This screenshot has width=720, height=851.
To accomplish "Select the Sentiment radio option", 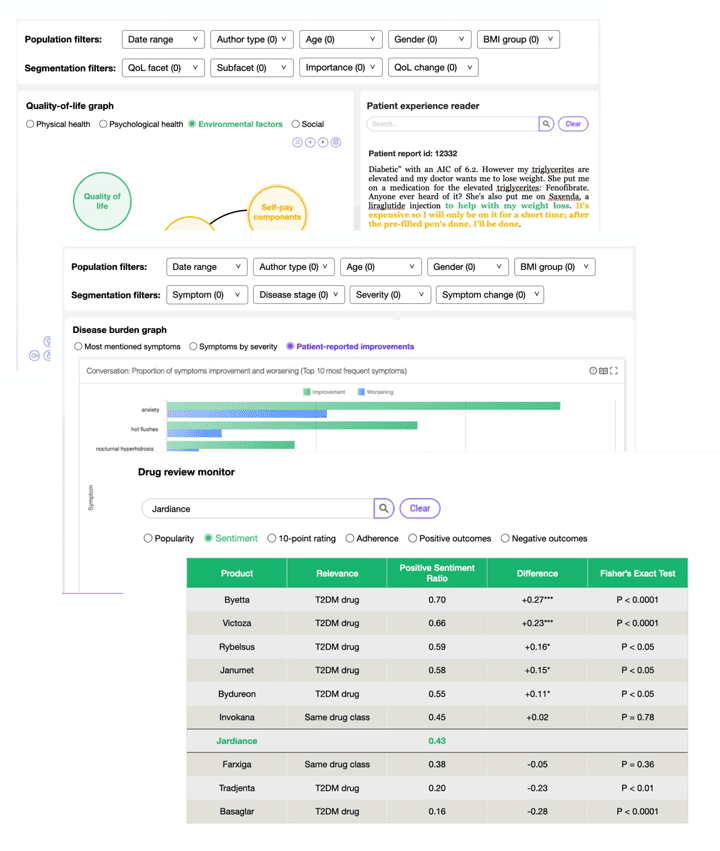I will click(x=209, y=538).
